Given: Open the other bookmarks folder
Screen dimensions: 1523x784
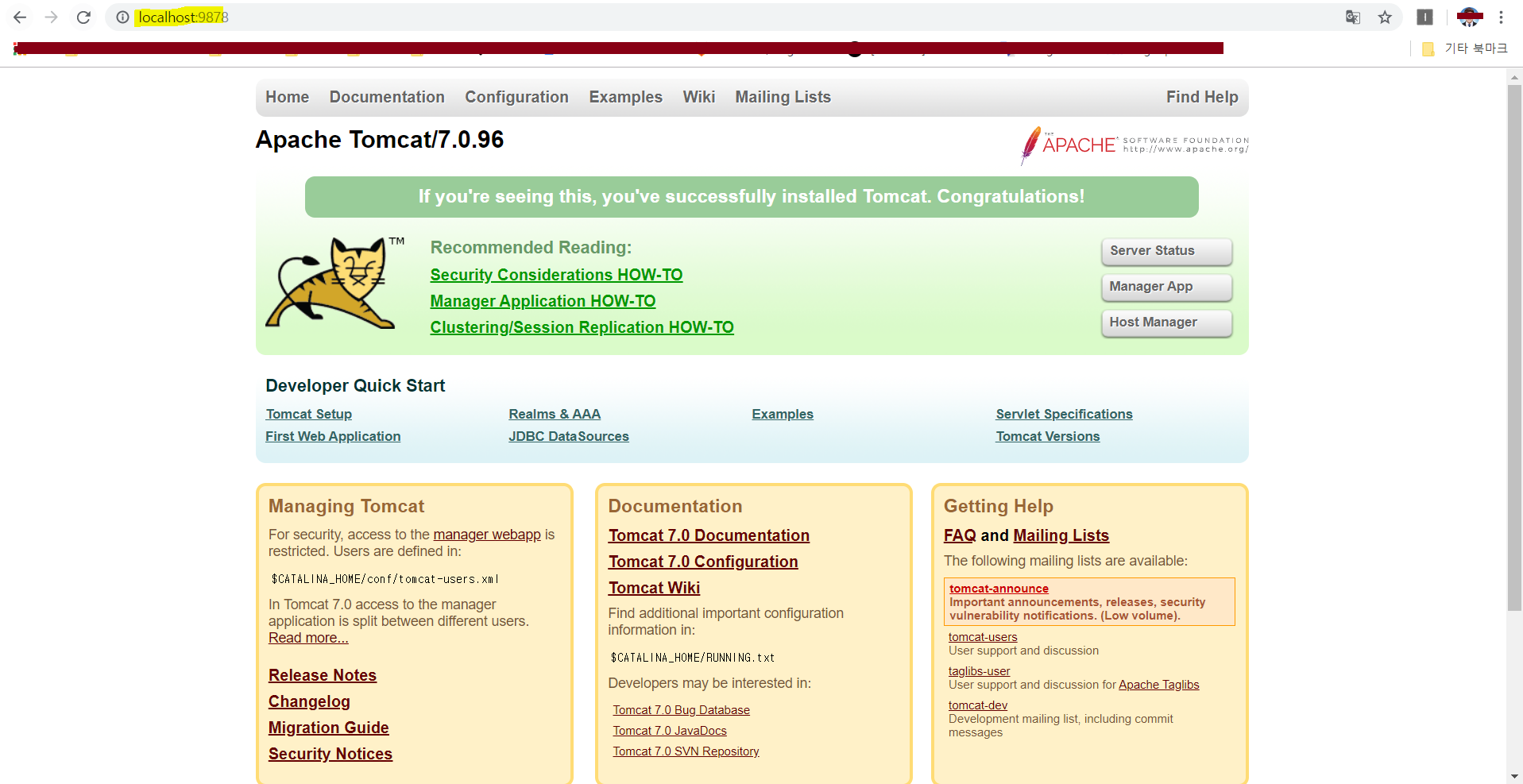Looking at the screenshot, I should click(x=1464, y=48).
